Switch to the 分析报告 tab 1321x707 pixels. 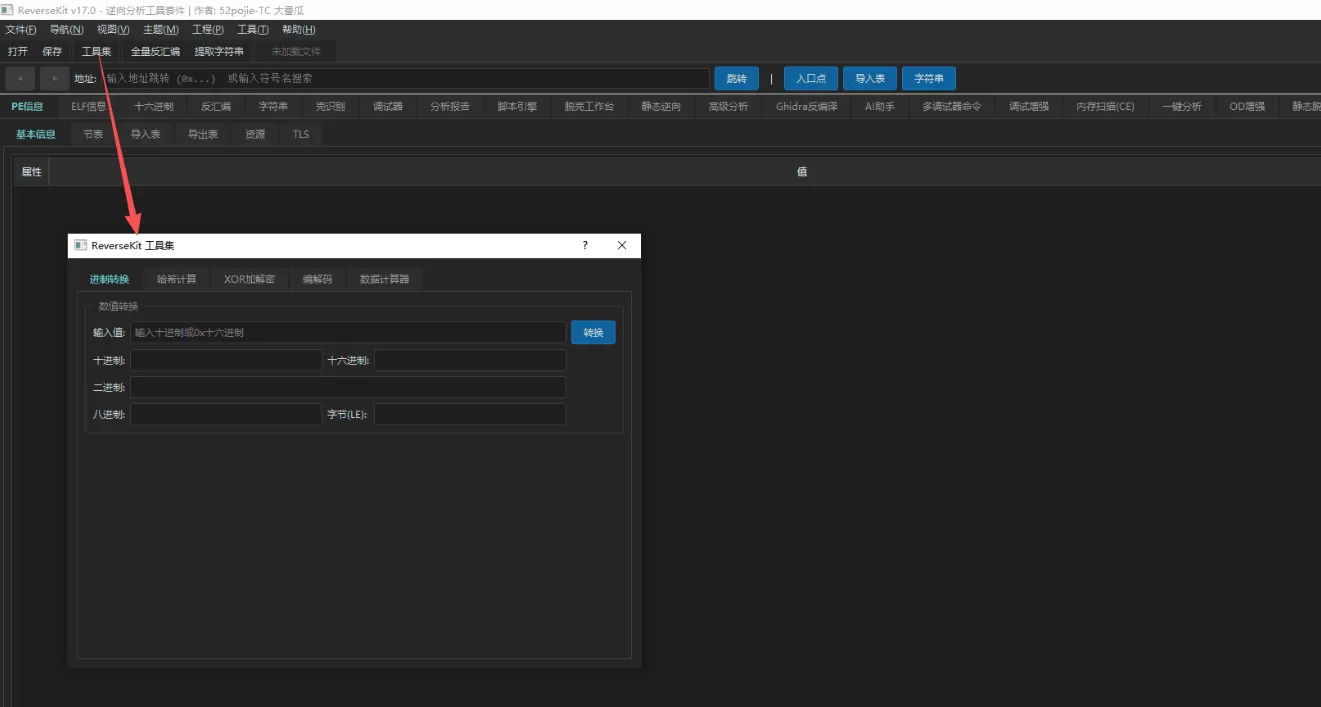click(x=450, y=106)
